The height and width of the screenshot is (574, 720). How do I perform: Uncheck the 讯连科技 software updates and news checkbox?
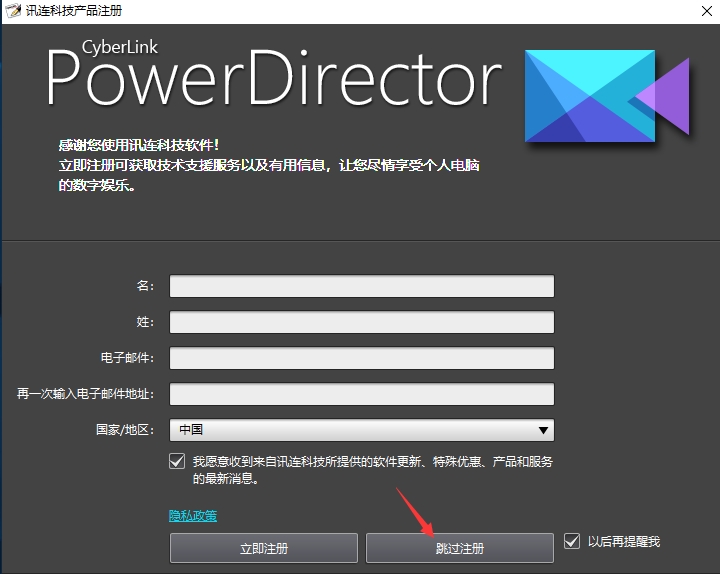[177, 461]
